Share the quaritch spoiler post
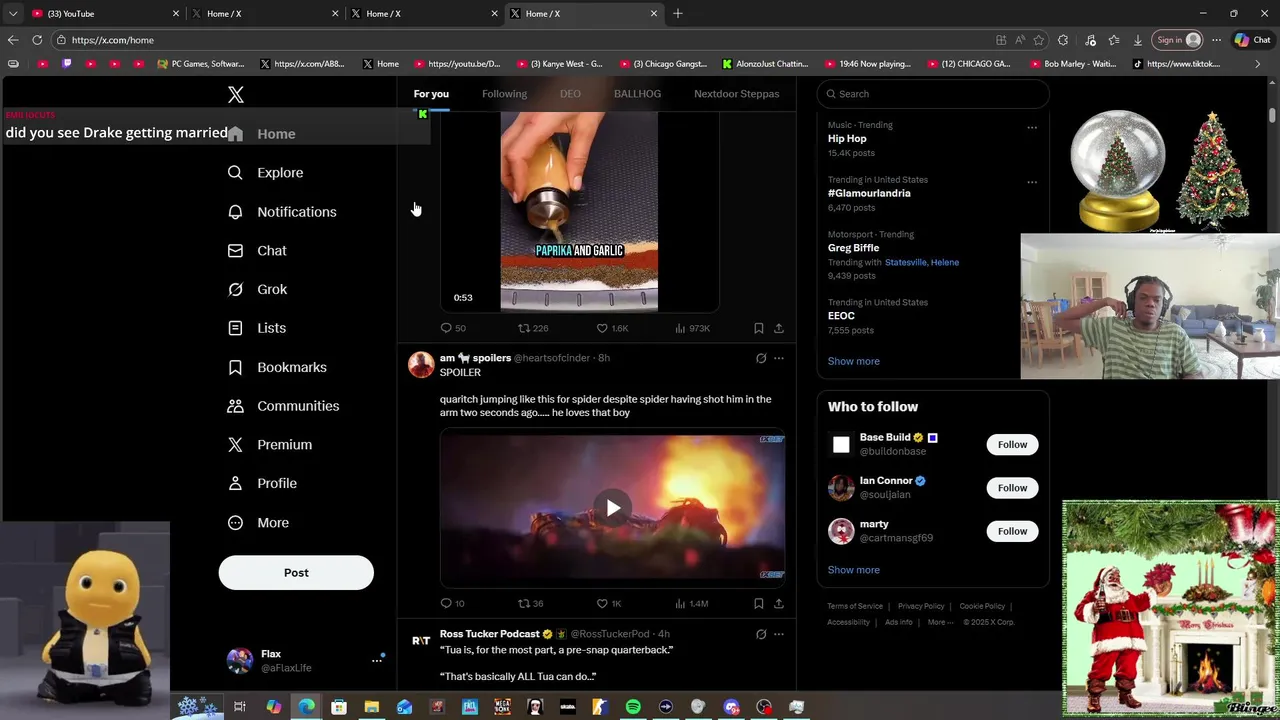This screenshot has width=1280, height=720. coord(779,603)
